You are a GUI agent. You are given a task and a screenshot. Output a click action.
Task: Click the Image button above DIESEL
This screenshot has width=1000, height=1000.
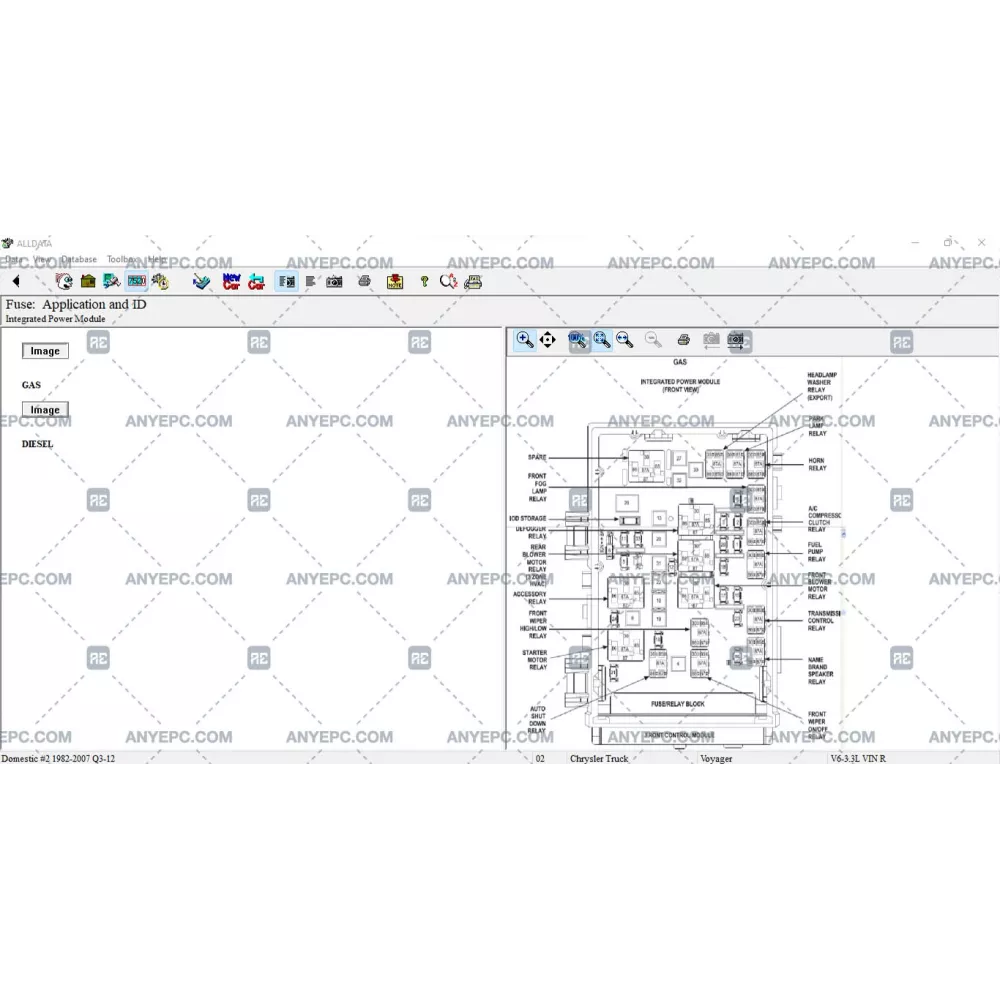click(x=45, y=410)
